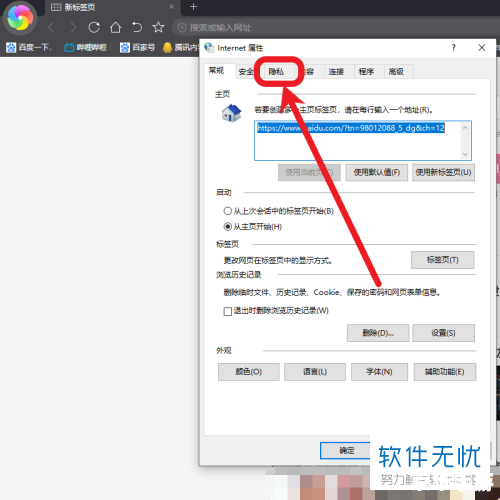Click the Internet 属性 title bar icon
Viewport: 500px width, 500px height.
[209, 48]
